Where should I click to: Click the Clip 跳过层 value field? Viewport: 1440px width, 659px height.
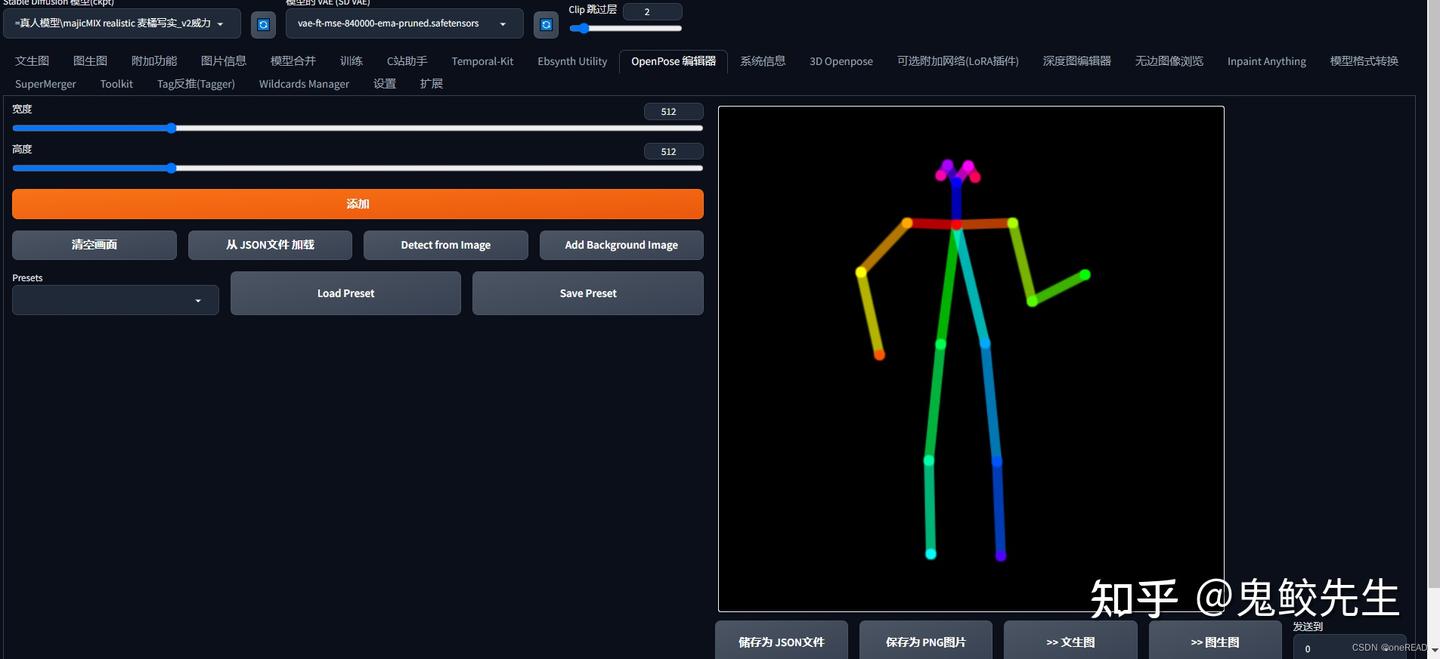click(652, 12)
